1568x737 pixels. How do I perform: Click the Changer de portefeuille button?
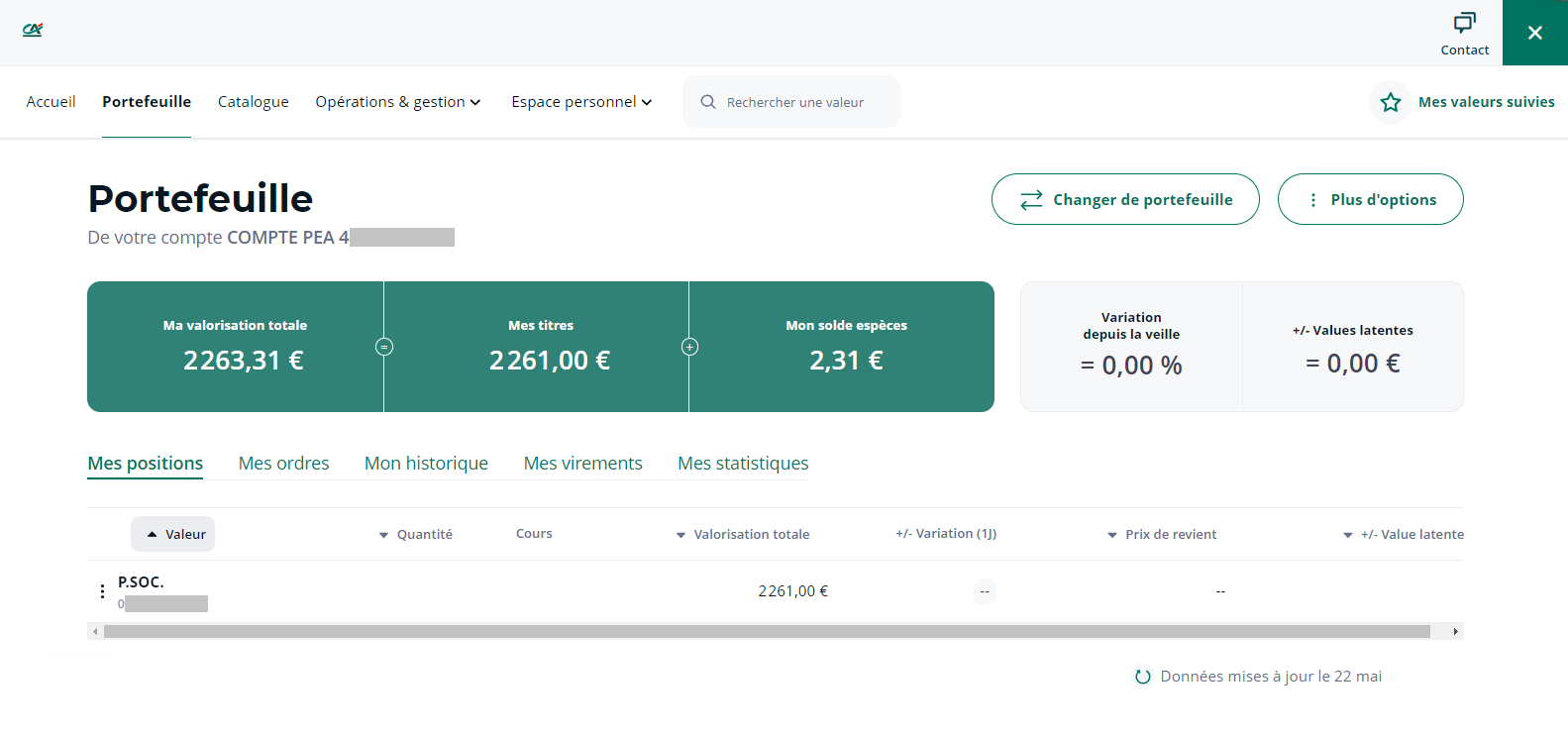coord(1125,199)
